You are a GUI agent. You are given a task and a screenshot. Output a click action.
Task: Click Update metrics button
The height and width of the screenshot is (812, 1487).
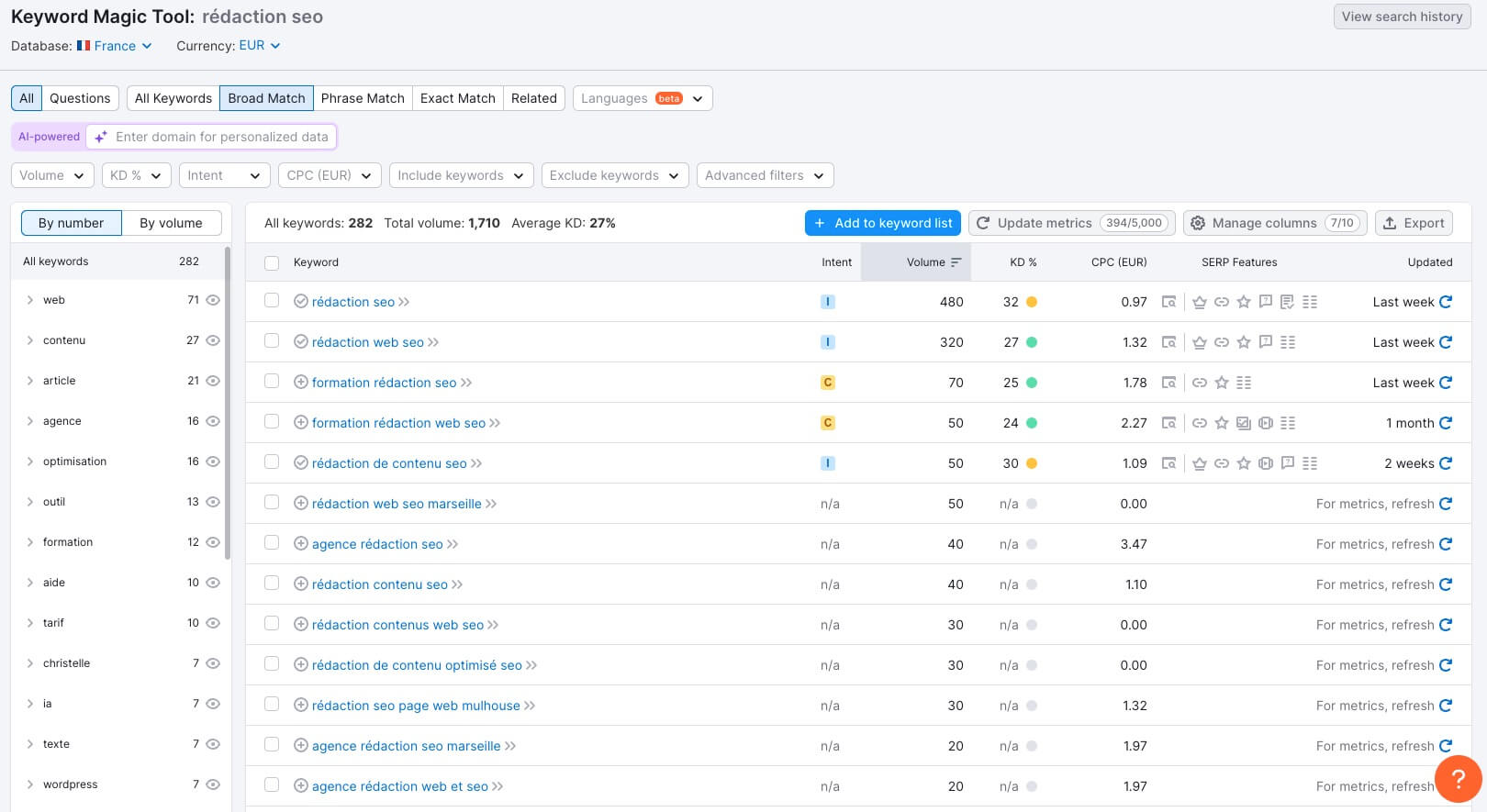(1071, 223)
